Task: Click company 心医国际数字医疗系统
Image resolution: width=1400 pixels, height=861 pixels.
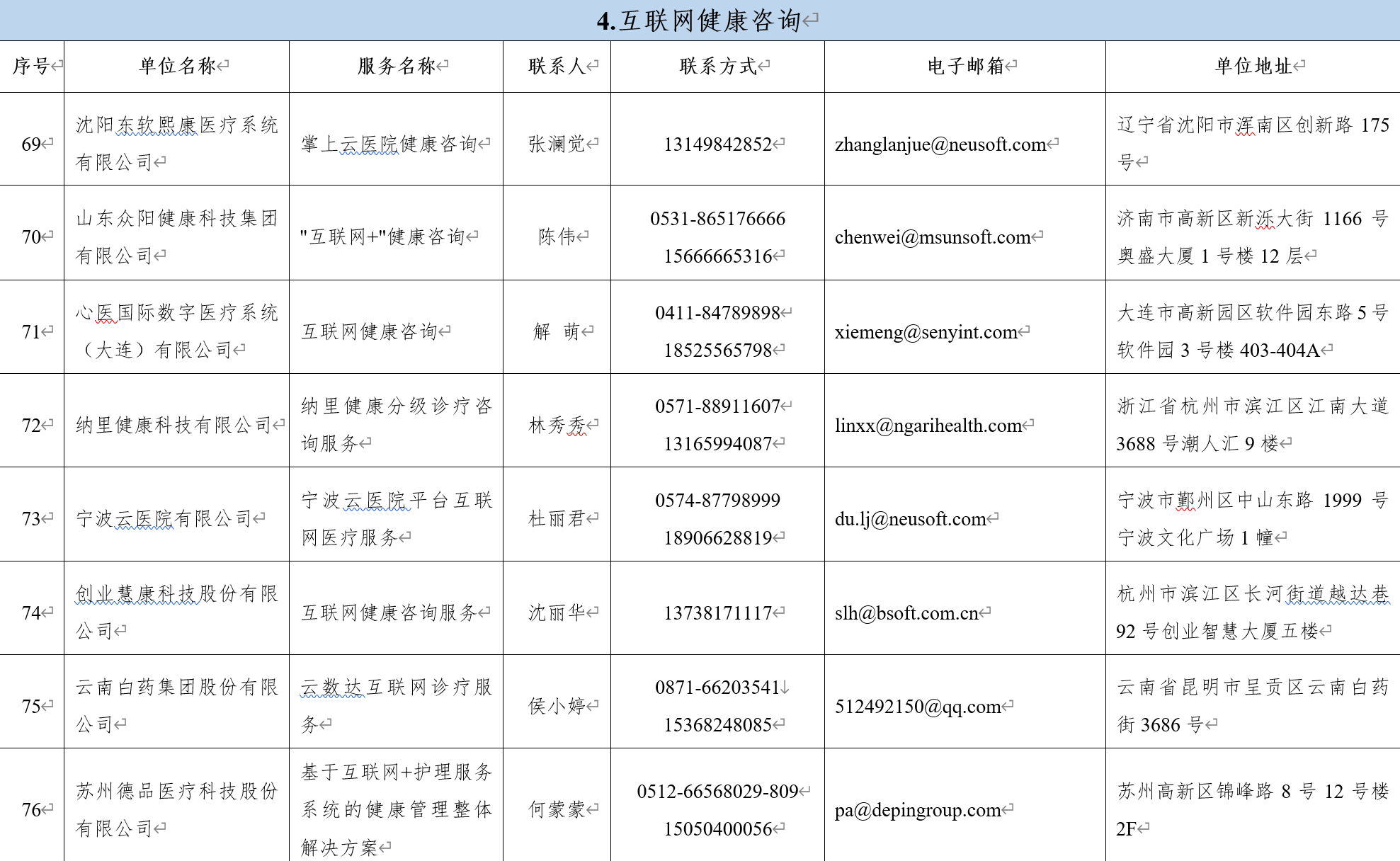Action: [x=177, y=312]
